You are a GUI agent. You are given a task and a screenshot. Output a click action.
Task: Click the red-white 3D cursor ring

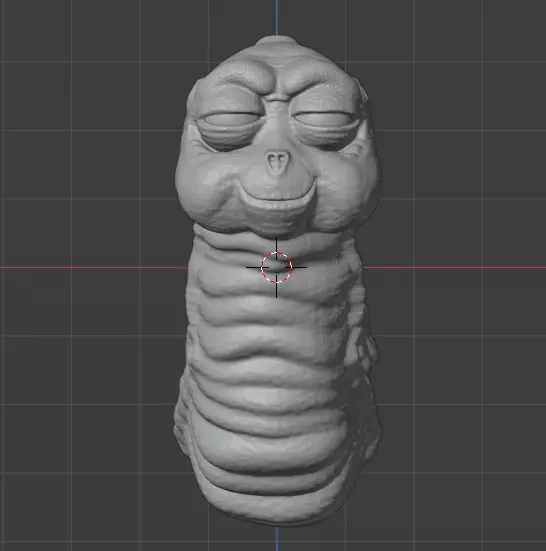[x=277, y=267]
